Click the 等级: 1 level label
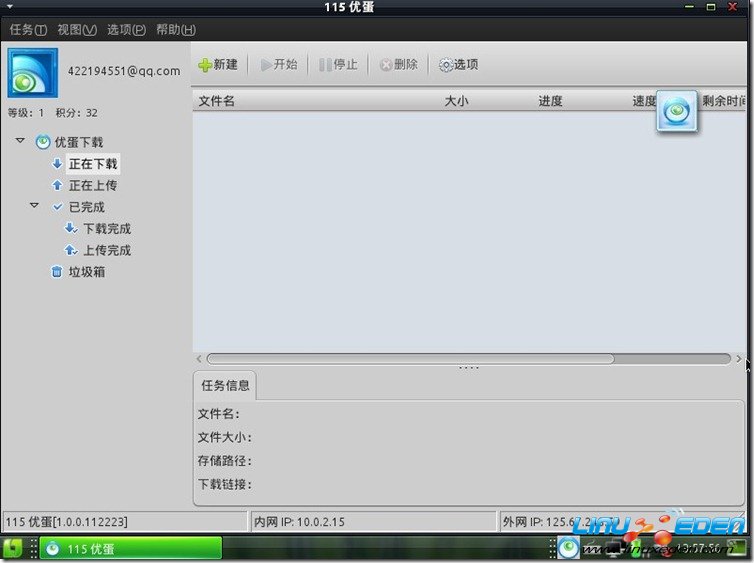The height and width of the screenshot is (563, 754). click(x=25, y=113)
